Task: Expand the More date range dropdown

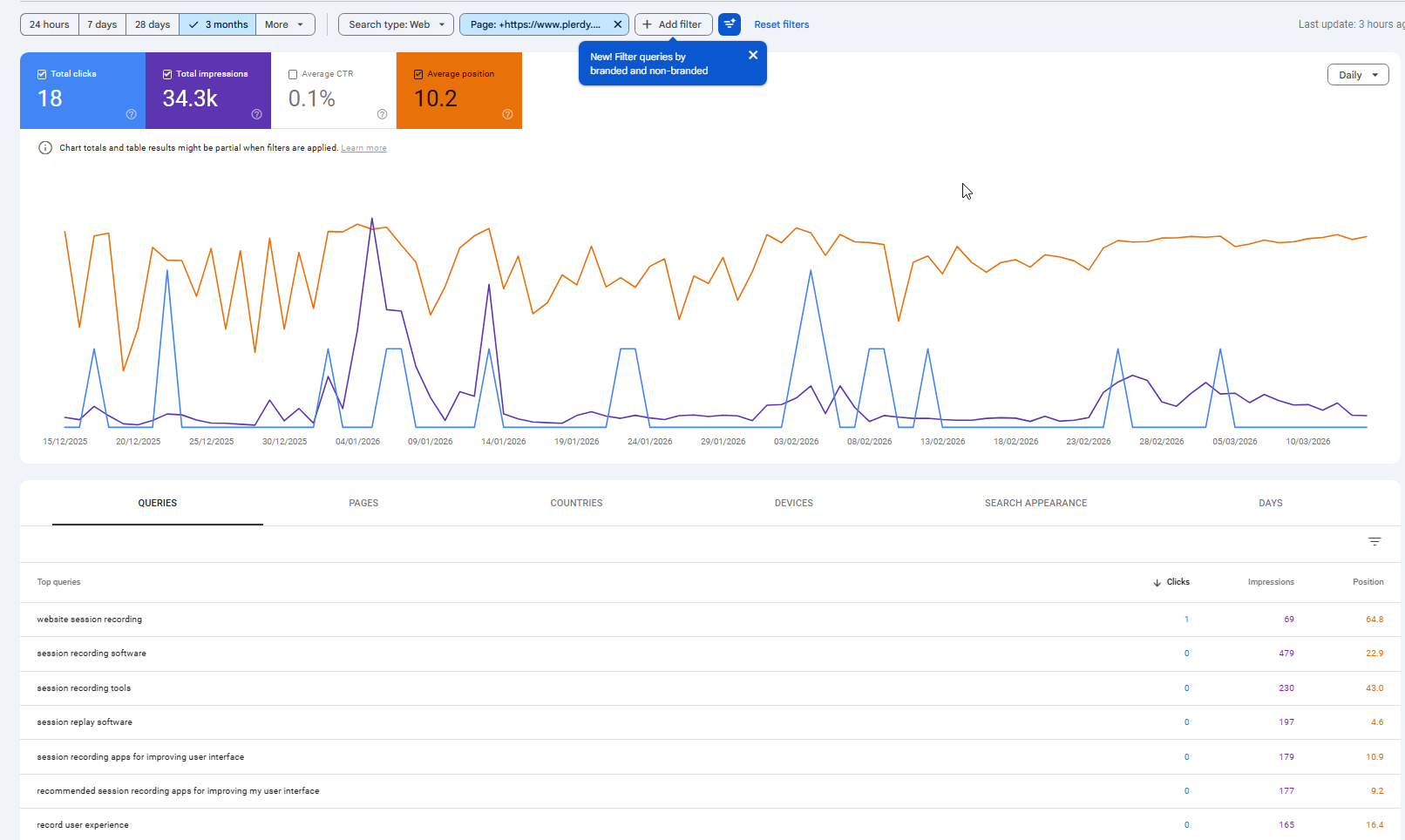Action: click(x=285, y=24)
